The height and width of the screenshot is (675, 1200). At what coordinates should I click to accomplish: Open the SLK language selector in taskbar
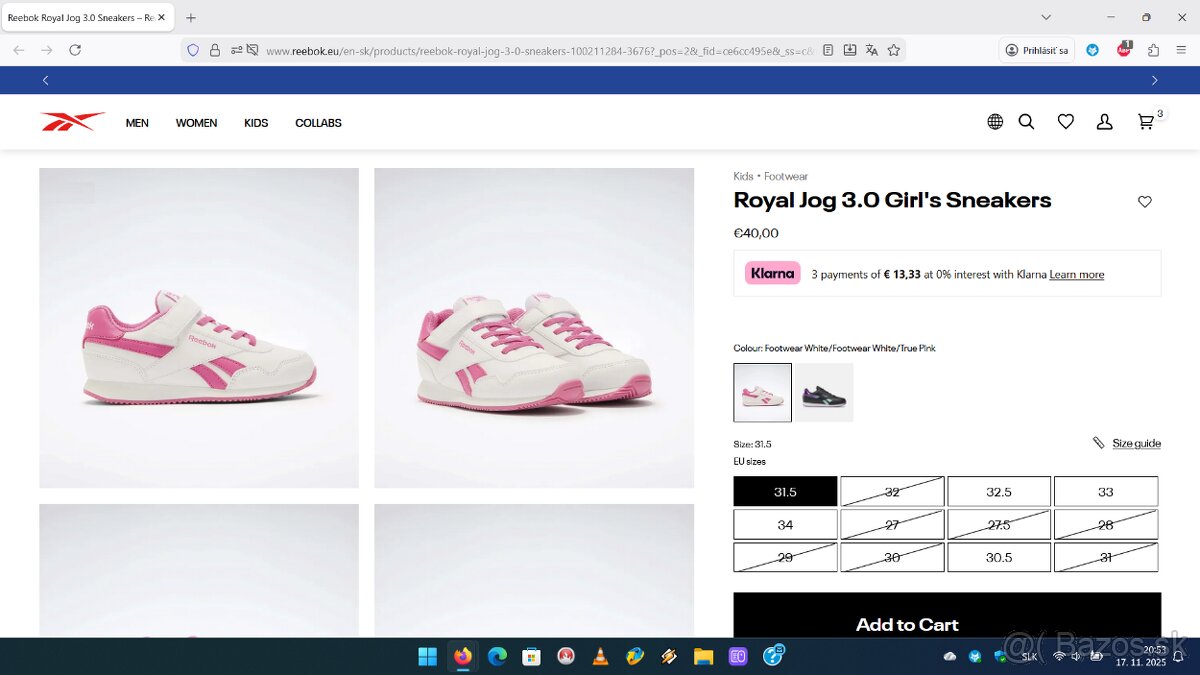[1029, 657]
